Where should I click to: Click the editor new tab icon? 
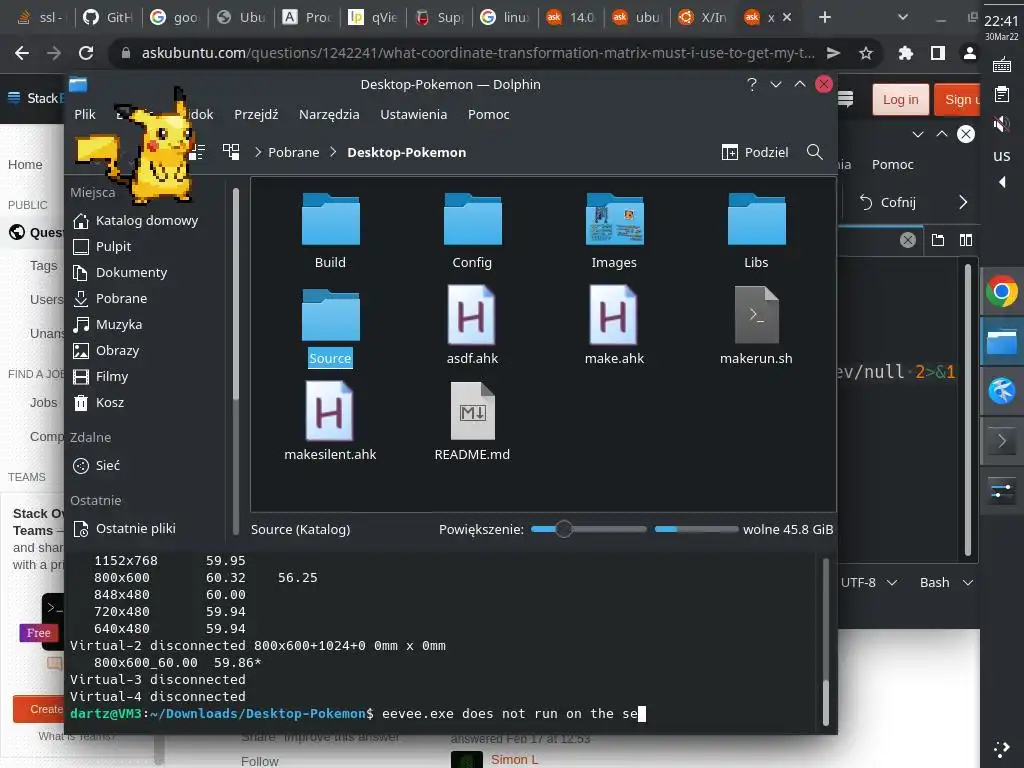(938, 240)
